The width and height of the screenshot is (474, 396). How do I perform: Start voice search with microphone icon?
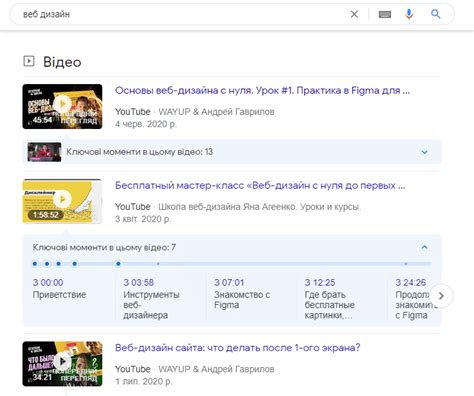[x=409, y=14]
